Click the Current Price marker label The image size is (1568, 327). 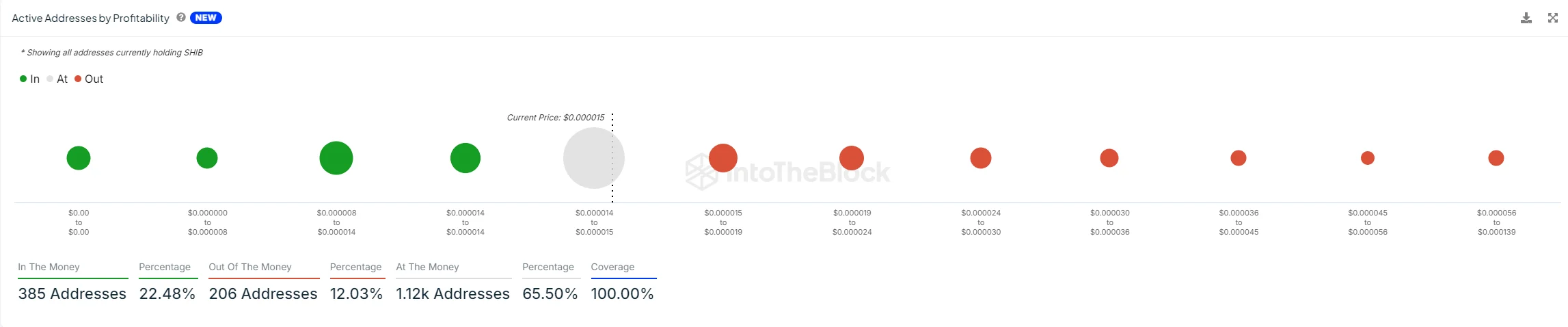pos(555,118)
